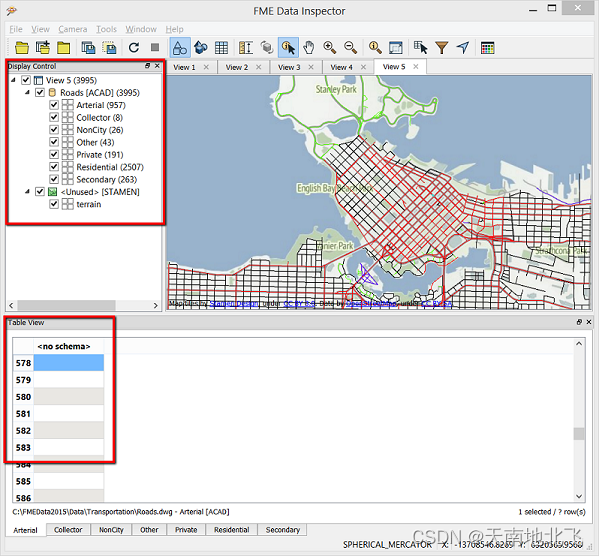Uncheck the Arterial layer checkbox
The image size is (599, 556).
click(x=54, y=105)
